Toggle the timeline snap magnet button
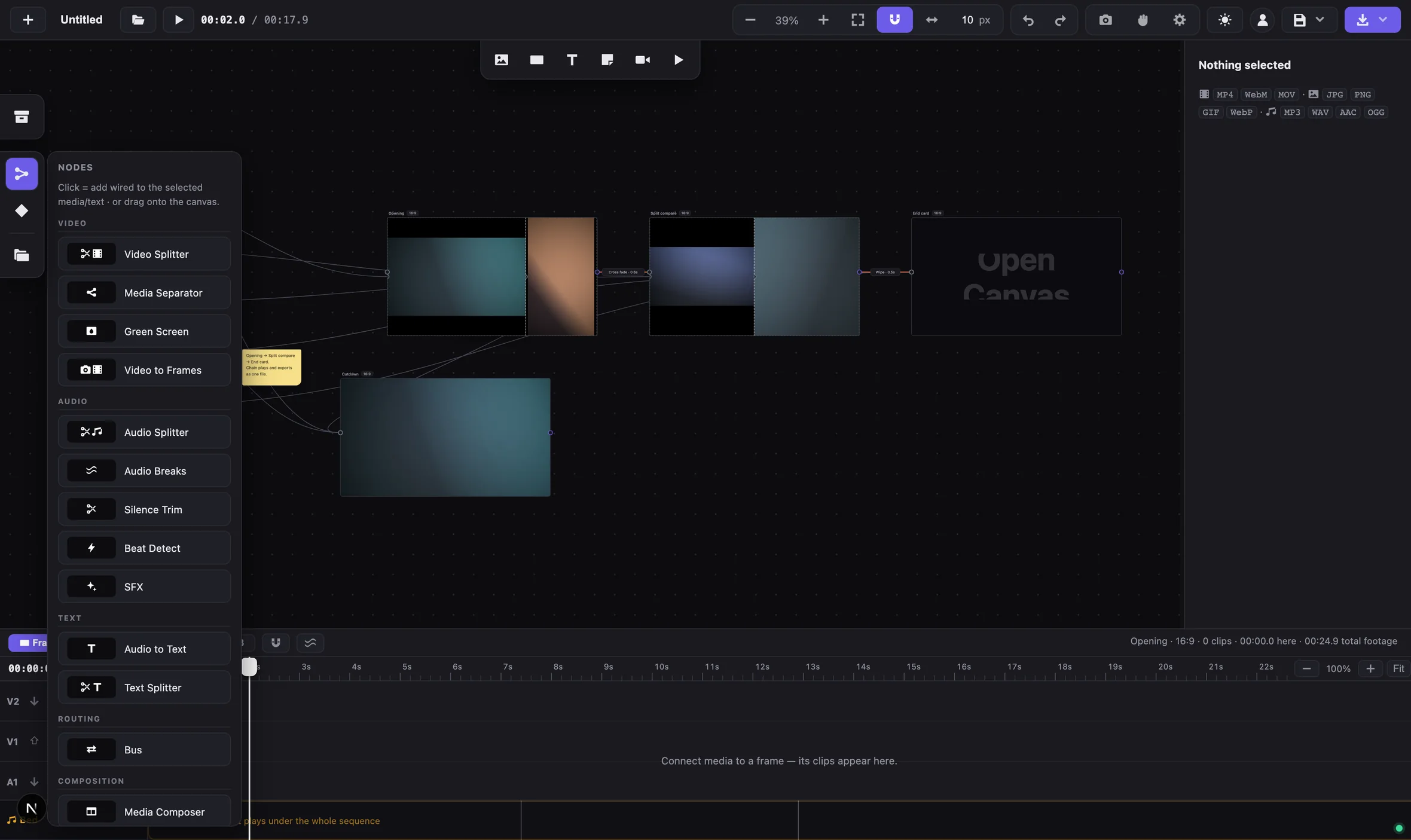The width and height of the screenshot is (1411, 840). (x=276, y=643)
